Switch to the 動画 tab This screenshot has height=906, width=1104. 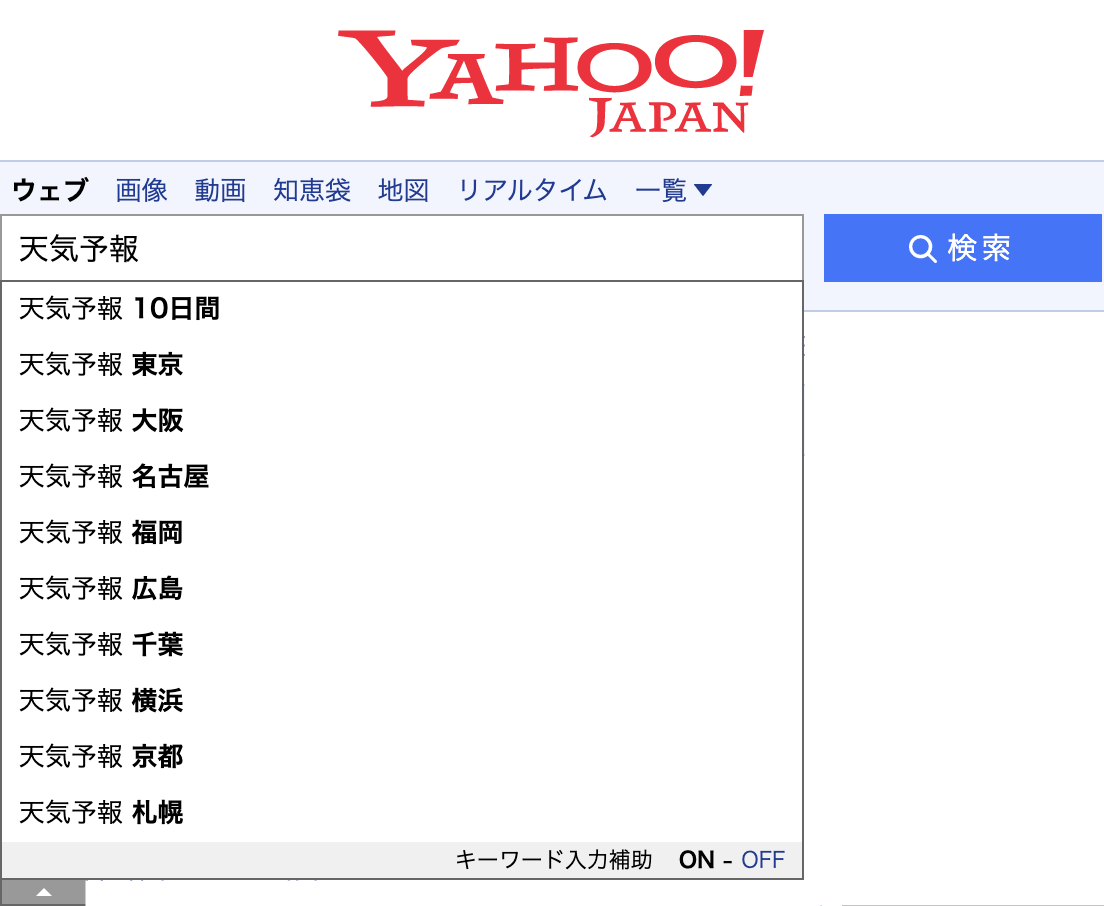[x=220, y=190]
